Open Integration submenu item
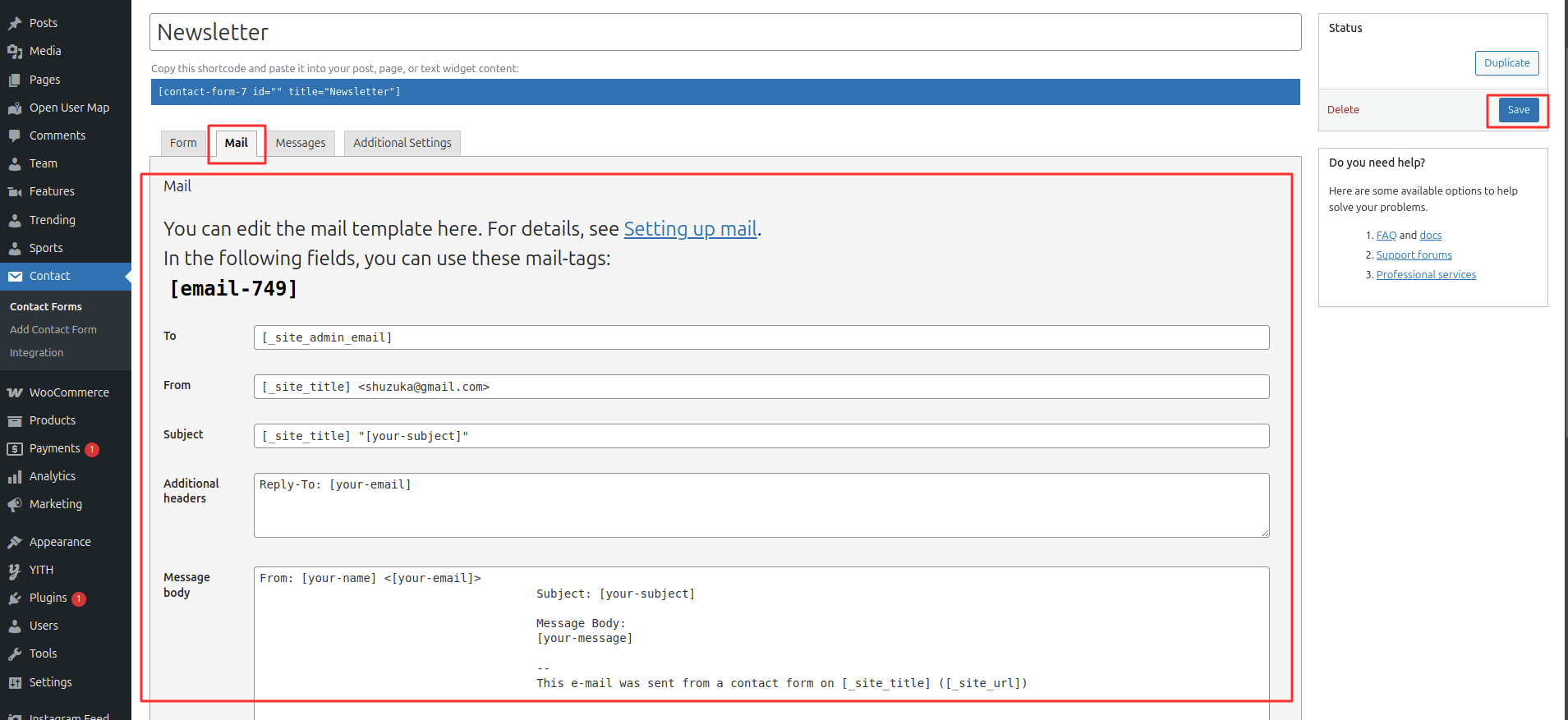The image size is (1568, 720). (x=36, y=352)
